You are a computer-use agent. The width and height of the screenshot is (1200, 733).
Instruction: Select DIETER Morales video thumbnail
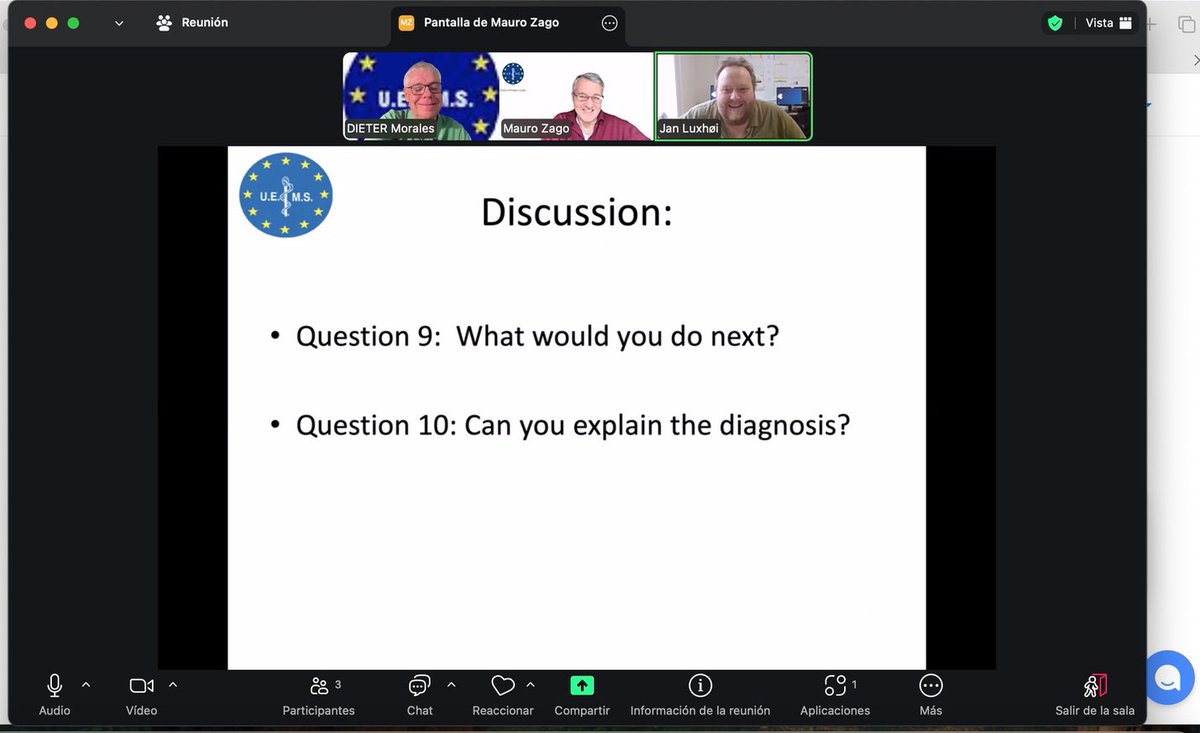tap(420, 96)
